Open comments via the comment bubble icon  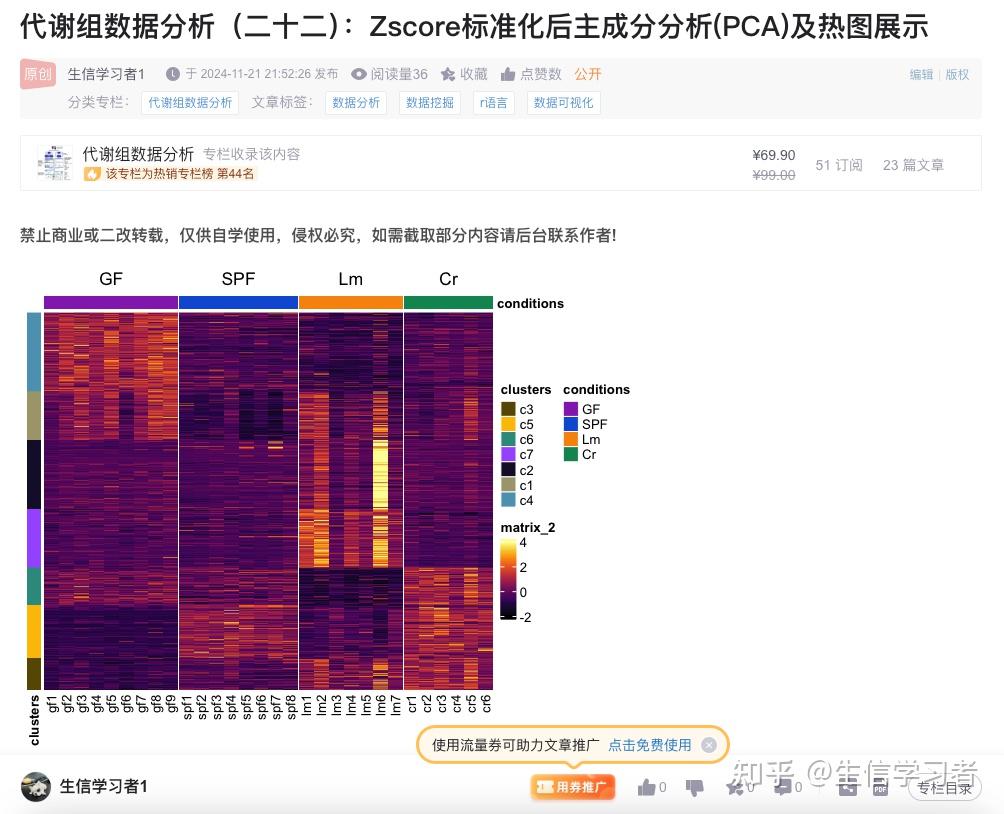click(x=783, y=787)
